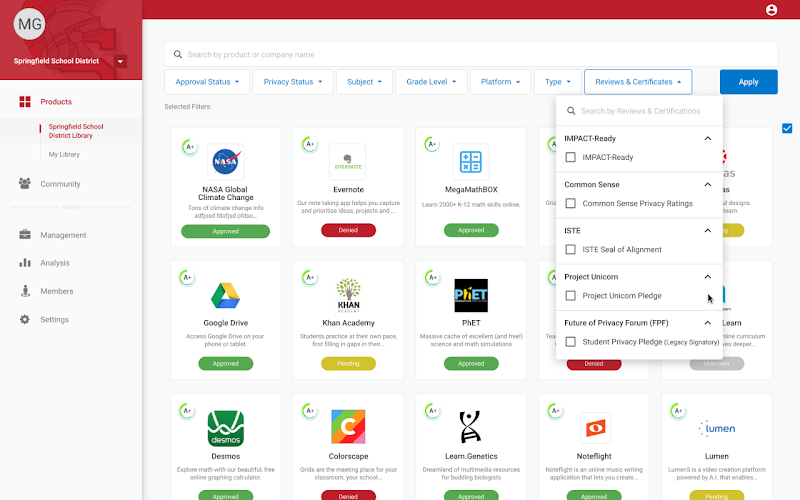Click the A+ badge on Google Drive card
The width and height of the screenshot is (800, 500).
[x=187, y=278]
